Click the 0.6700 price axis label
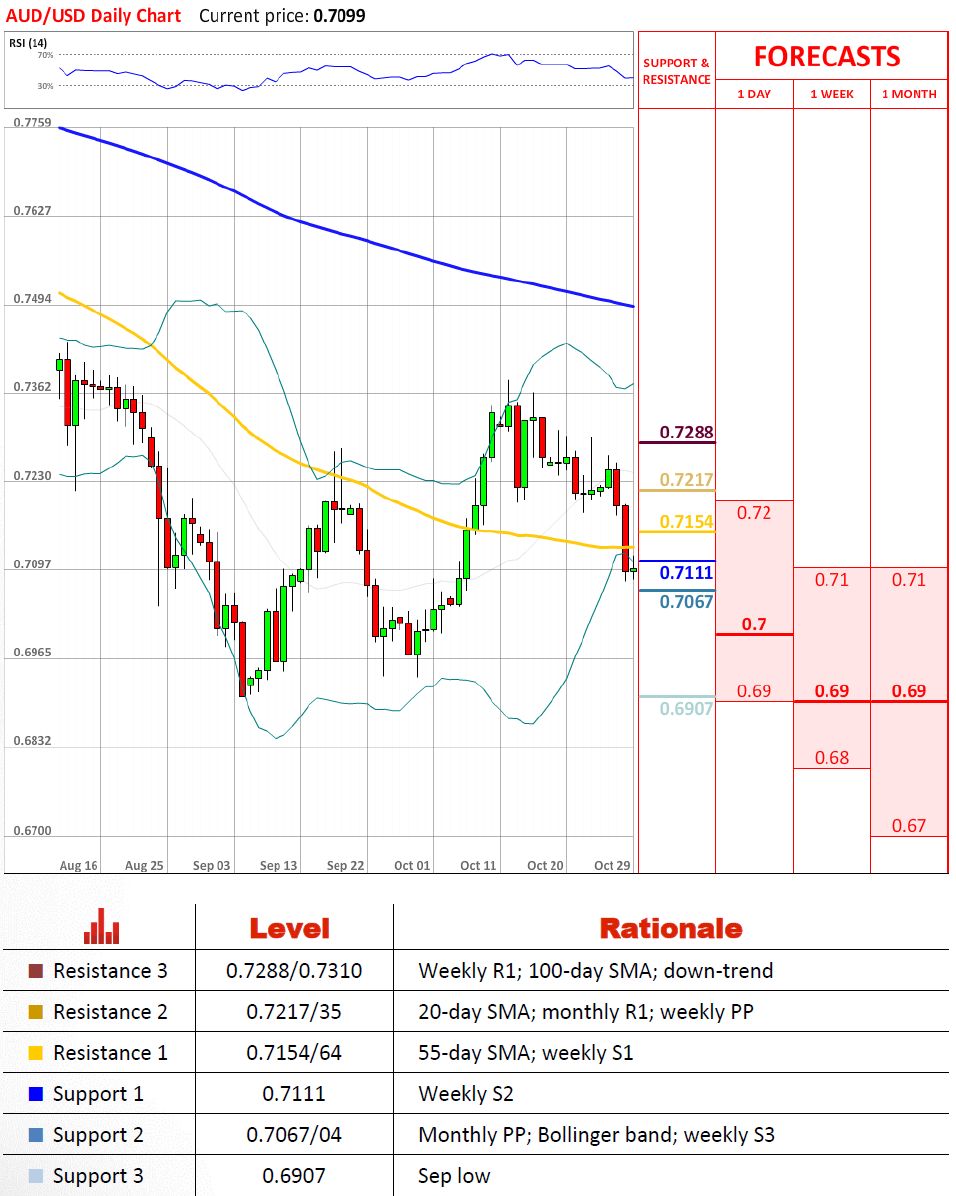Screen dimensions: 956x1196 [32, 831]
